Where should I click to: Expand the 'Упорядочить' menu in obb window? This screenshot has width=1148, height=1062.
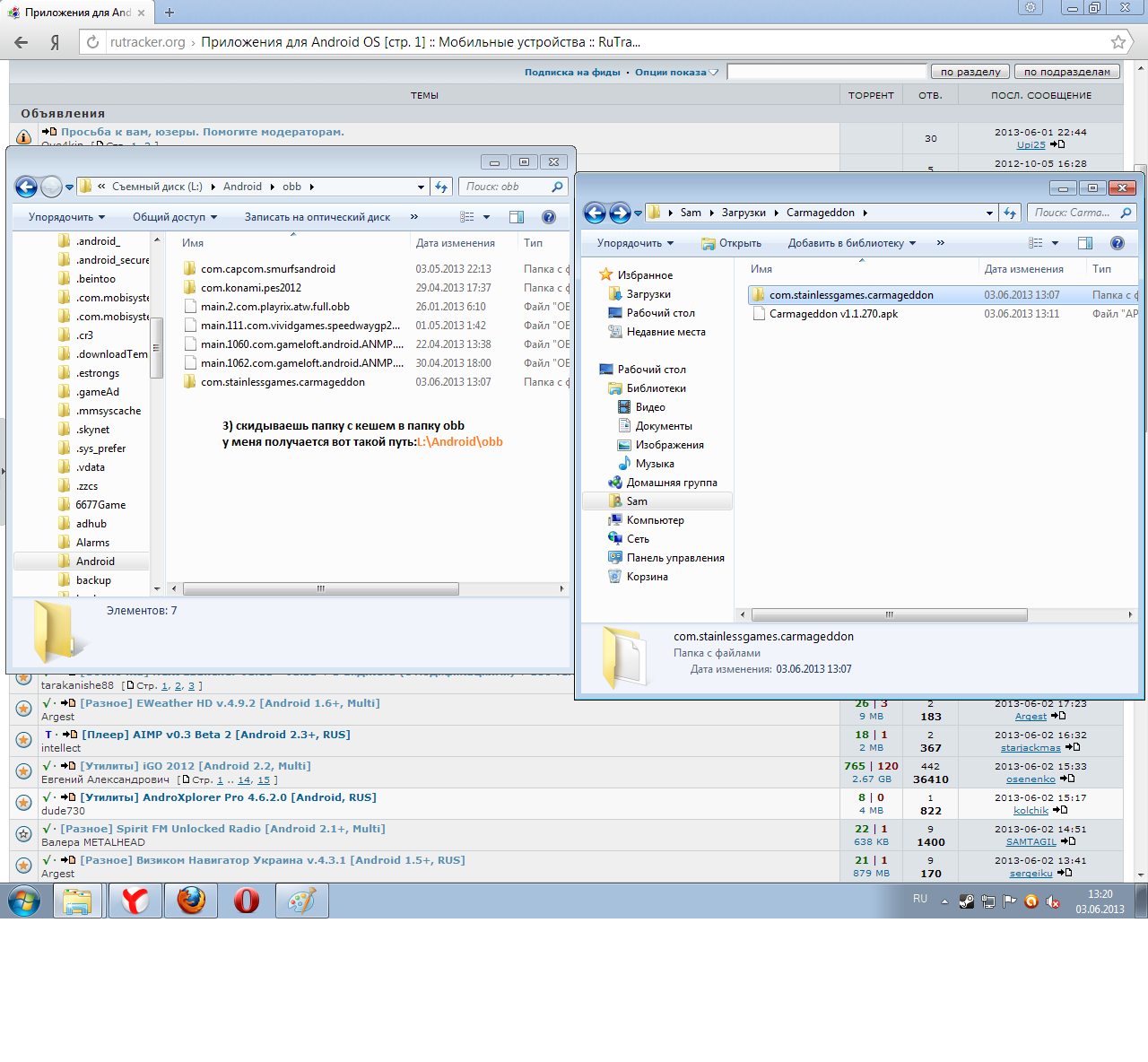(x=66, y=217)
